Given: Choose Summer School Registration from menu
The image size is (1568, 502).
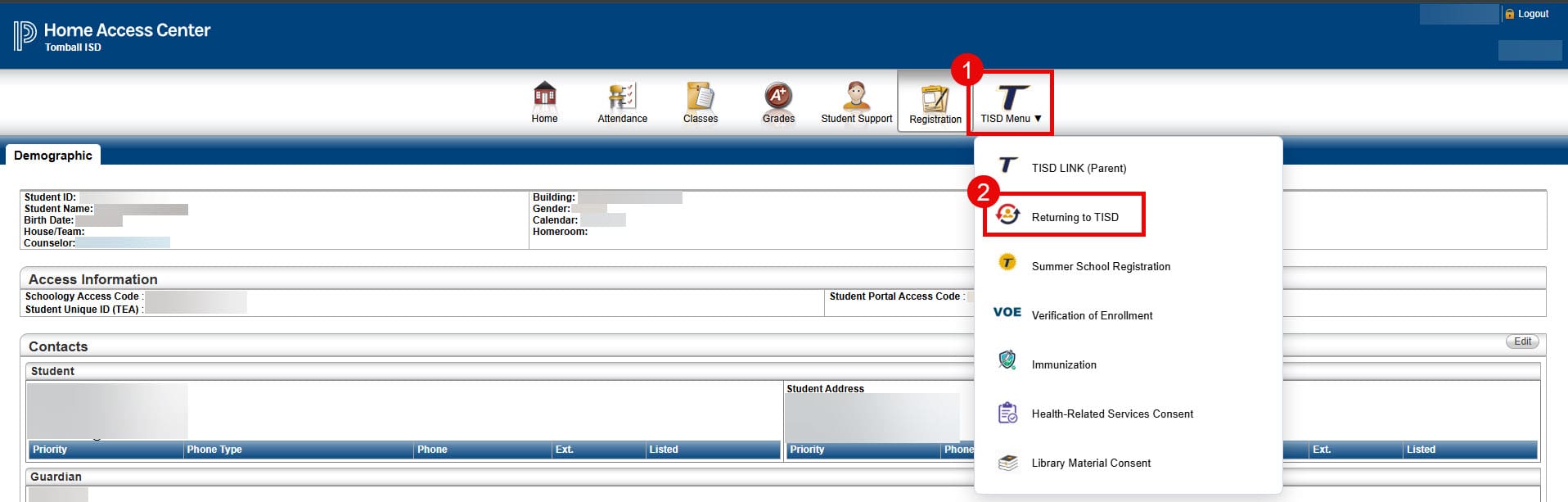Looking at the screenshot, I should (x=1101, y=266).
